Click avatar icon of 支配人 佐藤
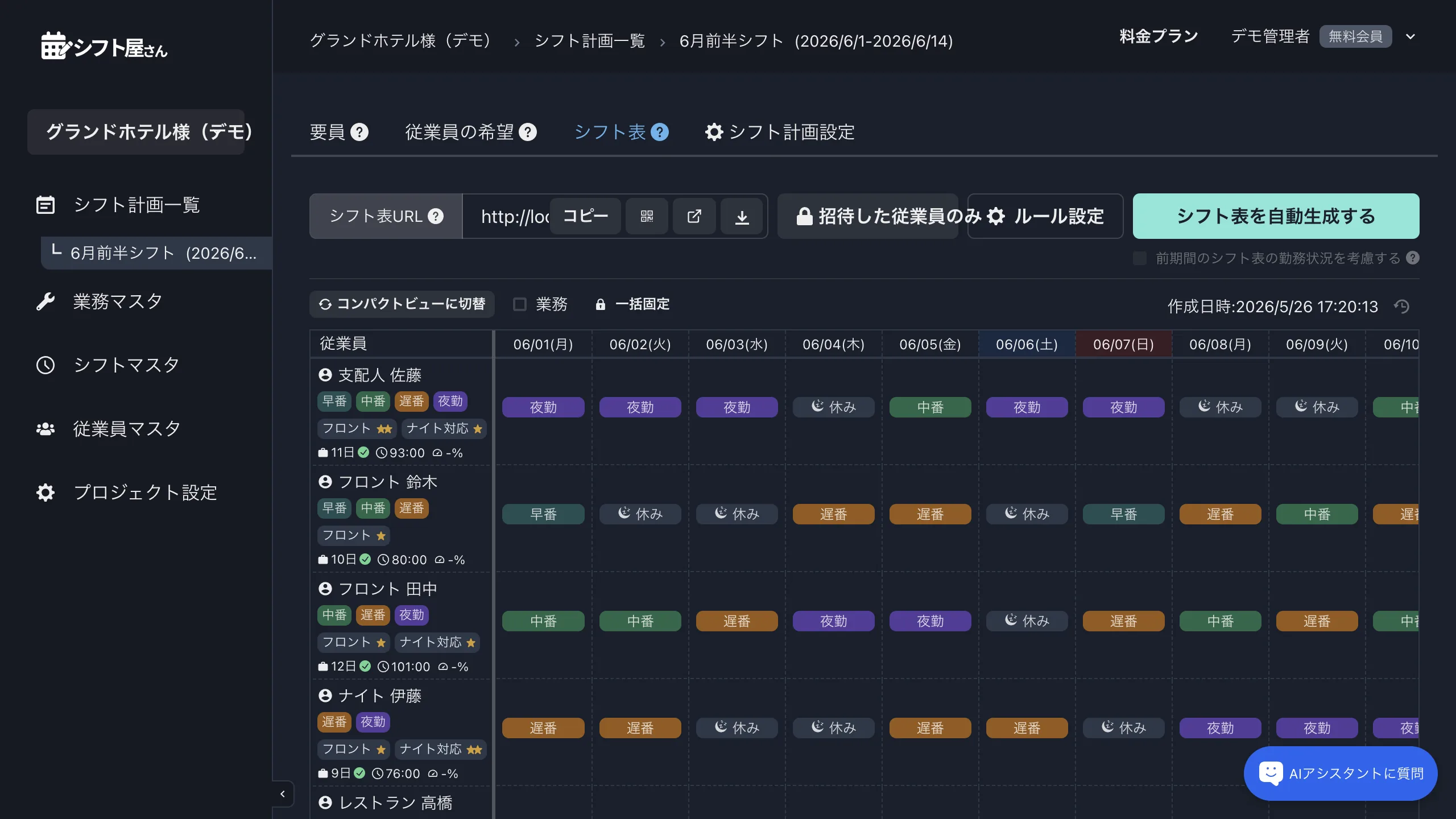The height and width of the screenshot is (819, 1456). click(x=325, y=375)
